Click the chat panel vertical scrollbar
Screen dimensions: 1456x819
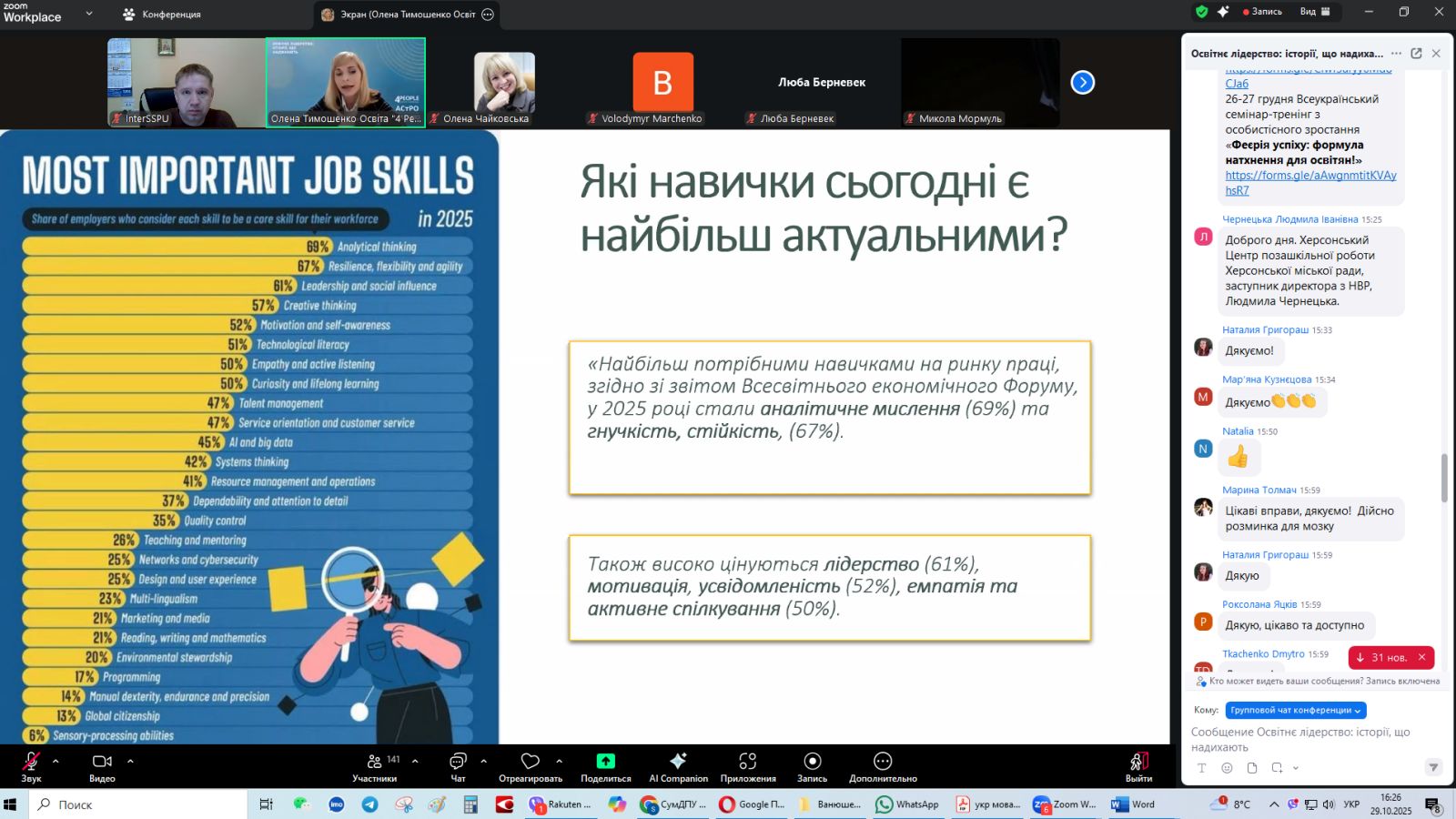(x=1444, y=478)
